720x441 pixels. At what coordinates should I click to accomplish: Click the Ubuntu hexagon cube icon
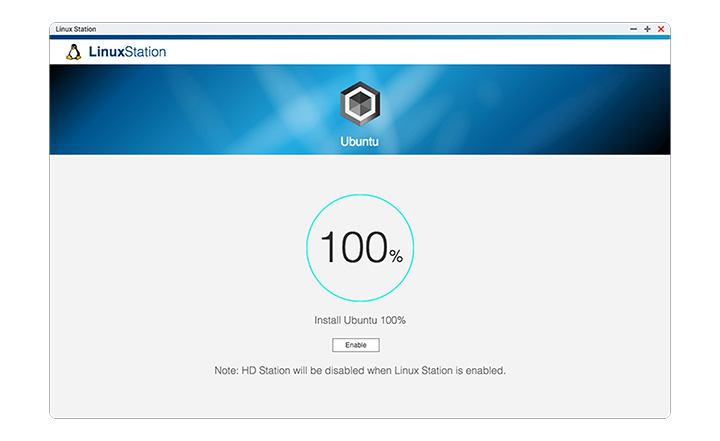tap(360, 104)
